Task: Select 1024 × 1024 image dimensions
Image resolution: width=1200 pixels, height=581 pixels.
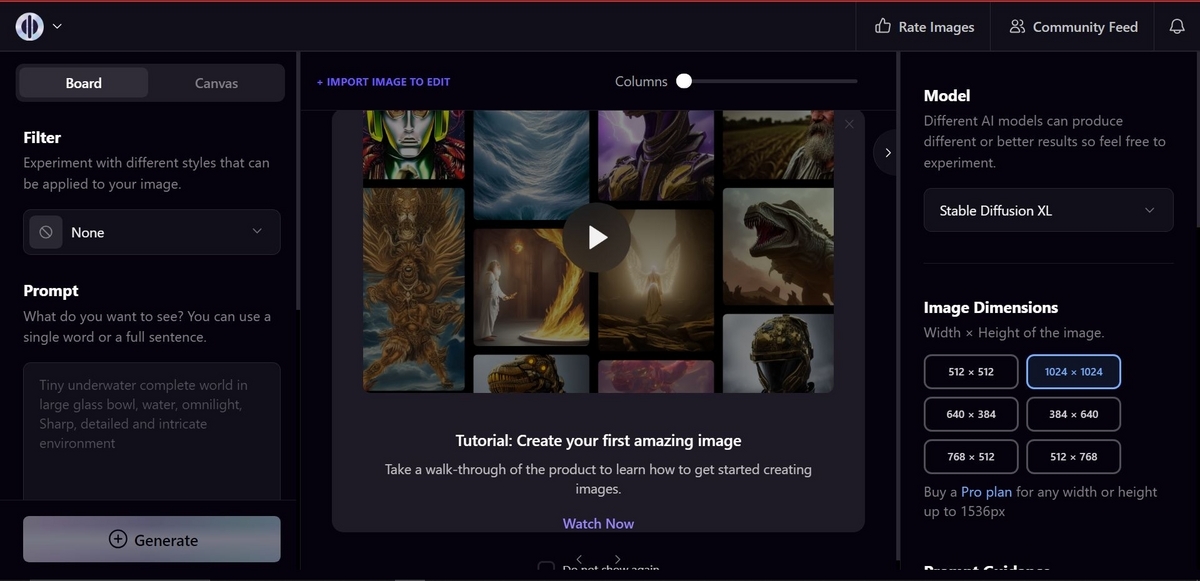Action: pos(1074,372)
